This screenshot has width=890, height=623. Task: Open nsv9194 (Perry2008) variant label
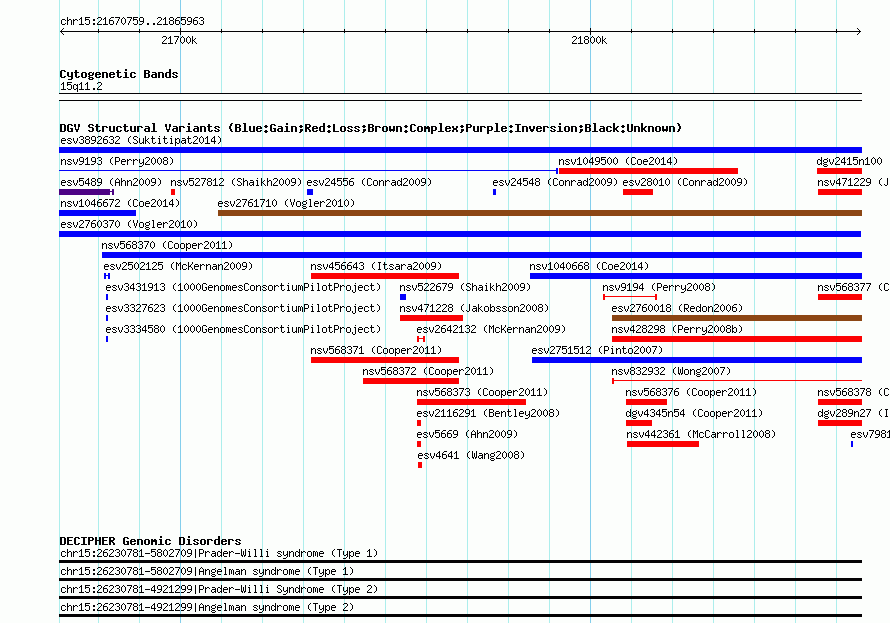(659, 287)
